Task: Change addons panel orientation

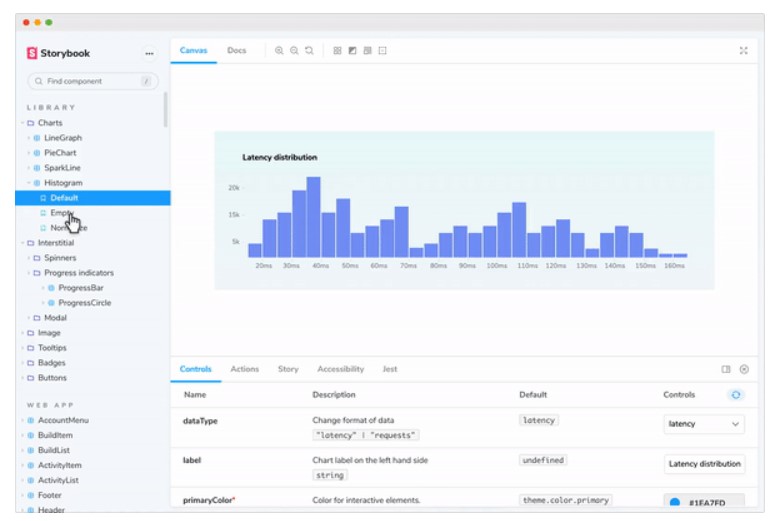Action: pyautogui.click(x=726, y=369)
